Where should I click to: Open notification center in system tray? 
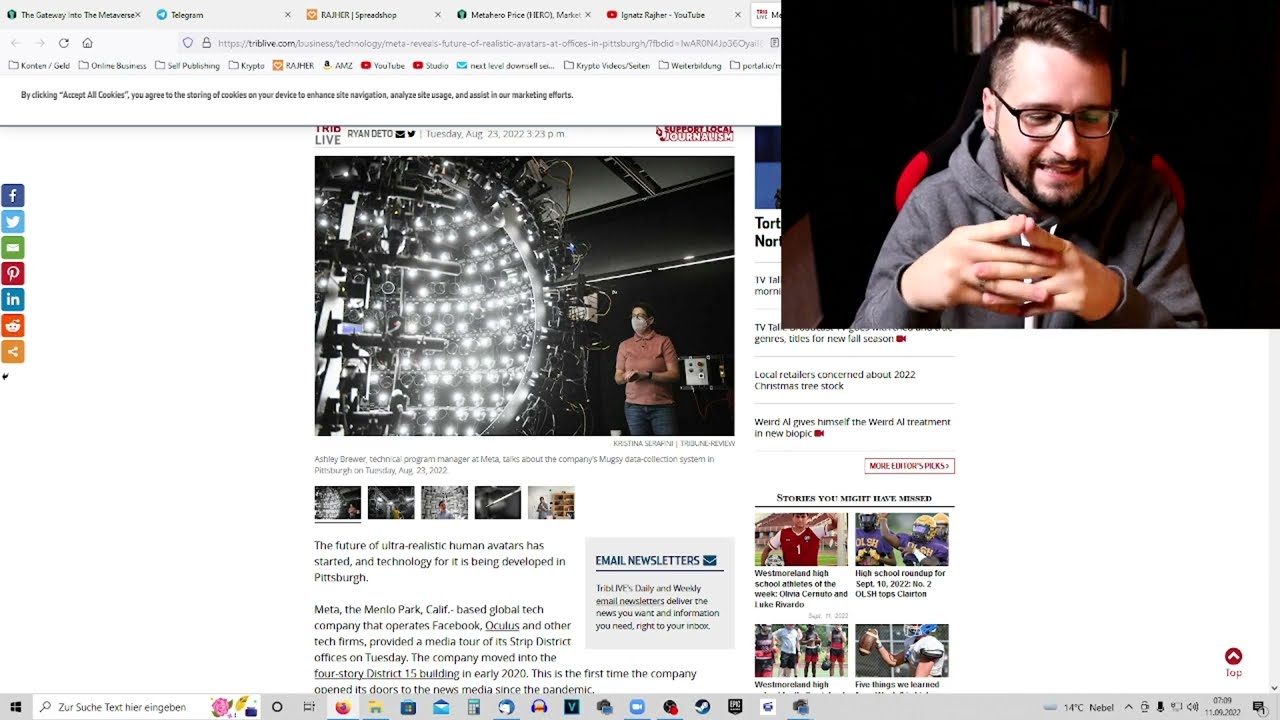pyautogui.click(x=1259, y=707)
